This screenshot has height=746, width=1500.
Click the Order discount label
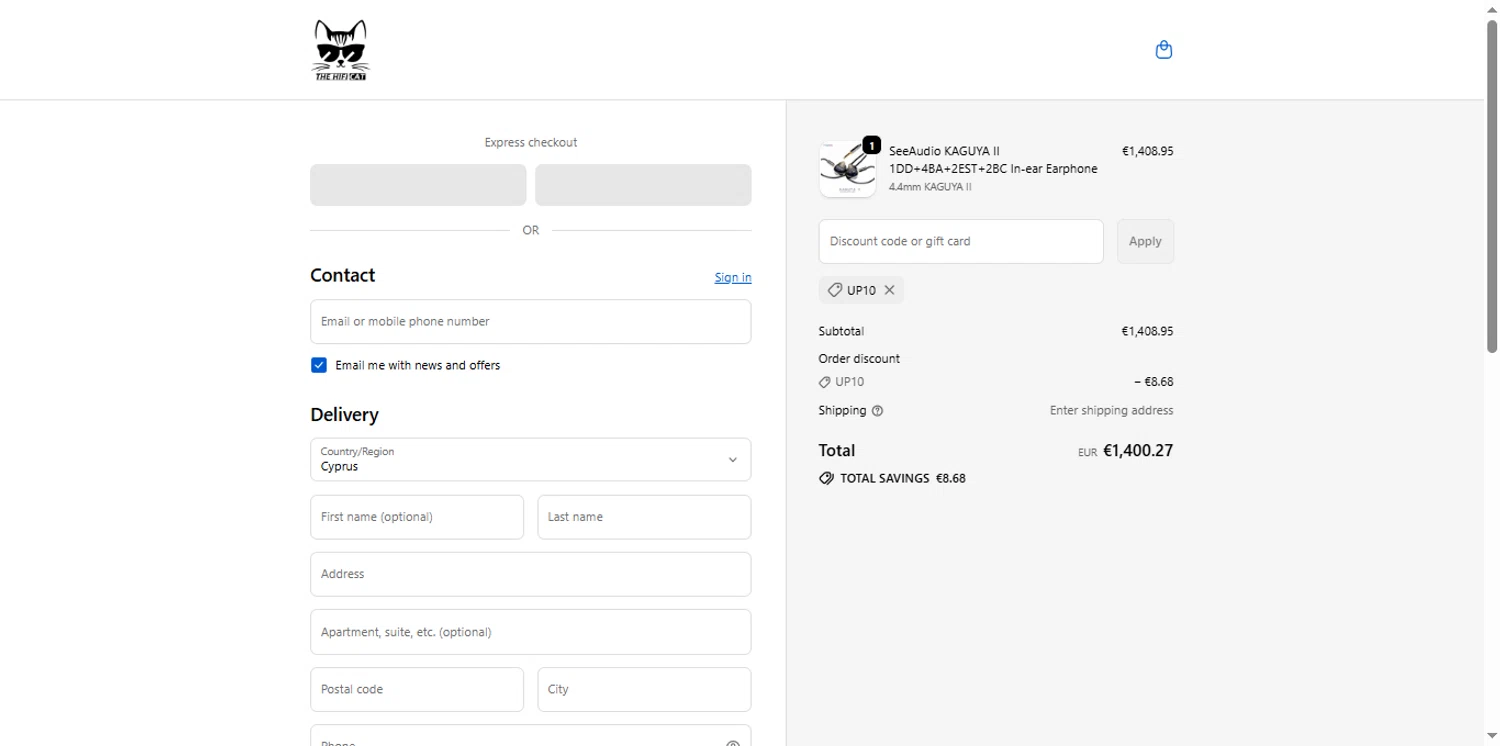coord(859,359)
